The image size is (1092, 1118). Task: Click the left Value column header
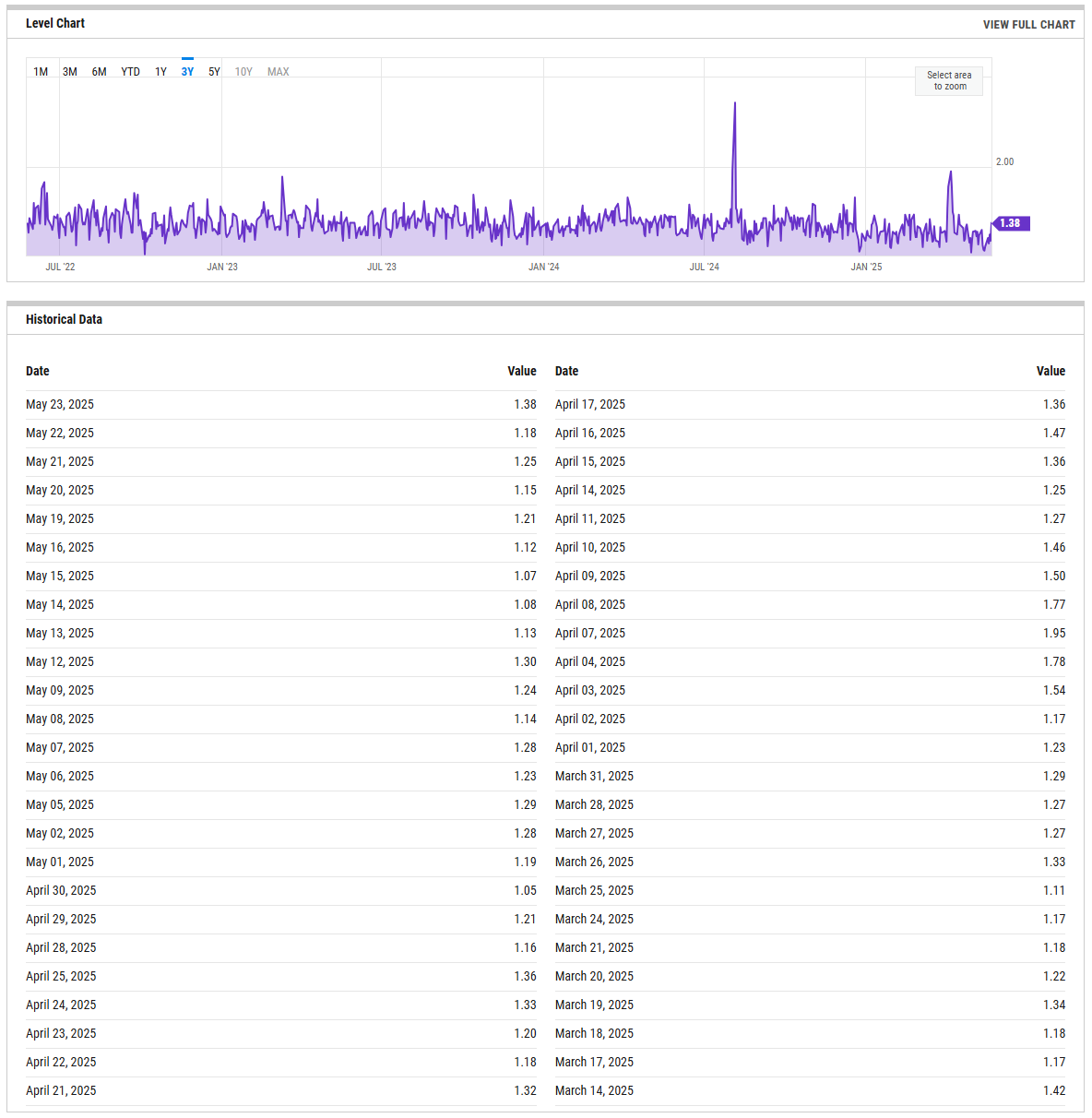click(522, 371)
